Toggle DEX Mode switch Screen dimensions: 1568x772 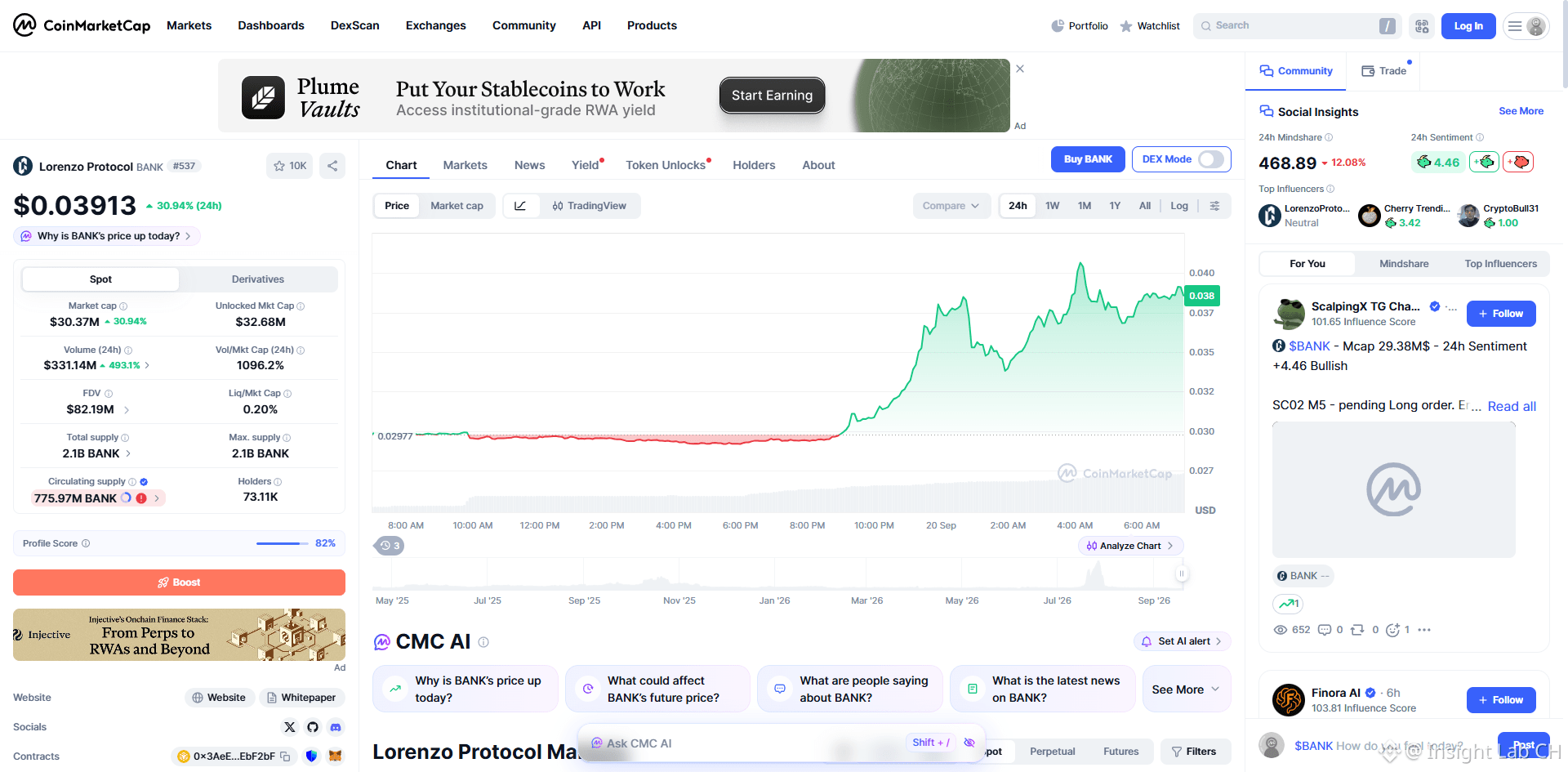tap(1211, 159)
